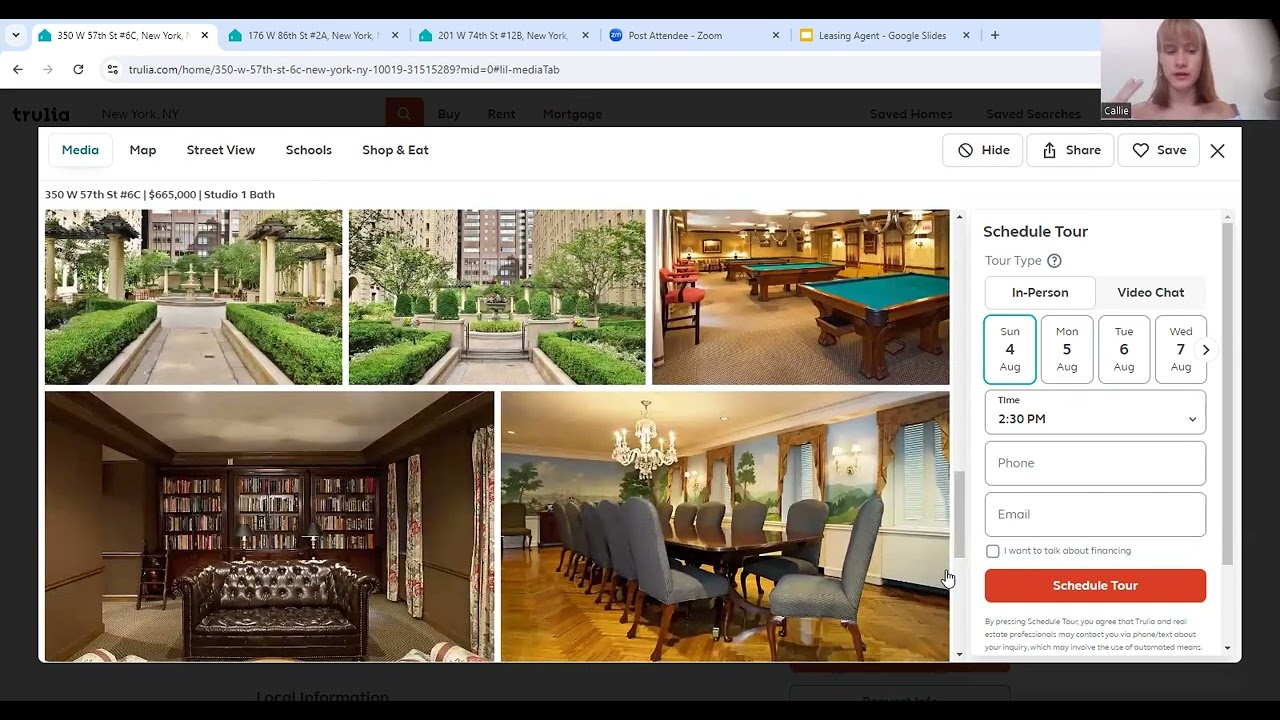
Task: Click the gallery scrollbar up arrow
Action: [x=960, y=217]
